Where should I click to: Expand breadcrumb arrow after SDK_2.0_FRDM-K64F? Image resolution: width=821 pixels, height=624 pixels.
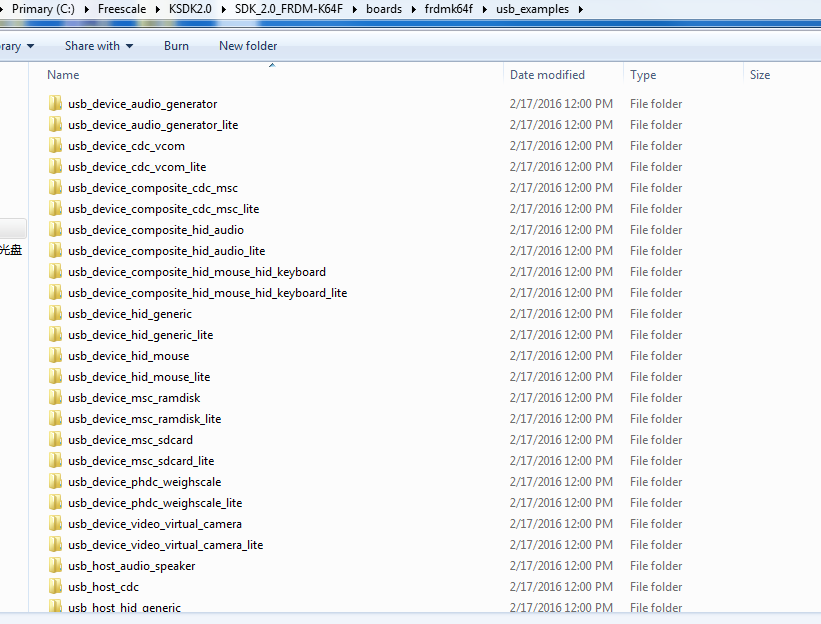(355, 9)
